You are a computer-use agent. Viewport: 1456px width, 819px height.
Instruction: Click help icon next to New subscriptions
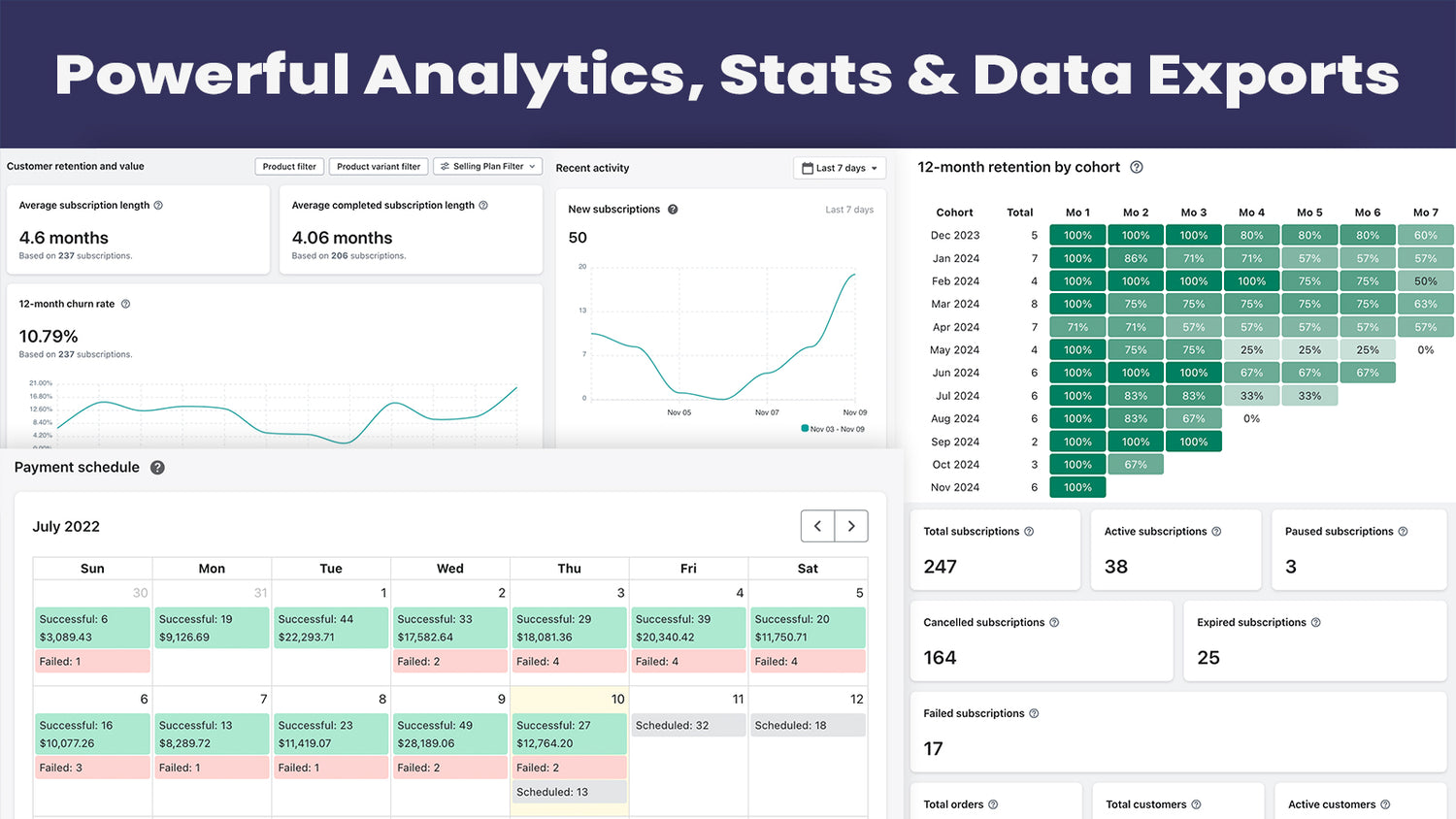pos(673,210)
